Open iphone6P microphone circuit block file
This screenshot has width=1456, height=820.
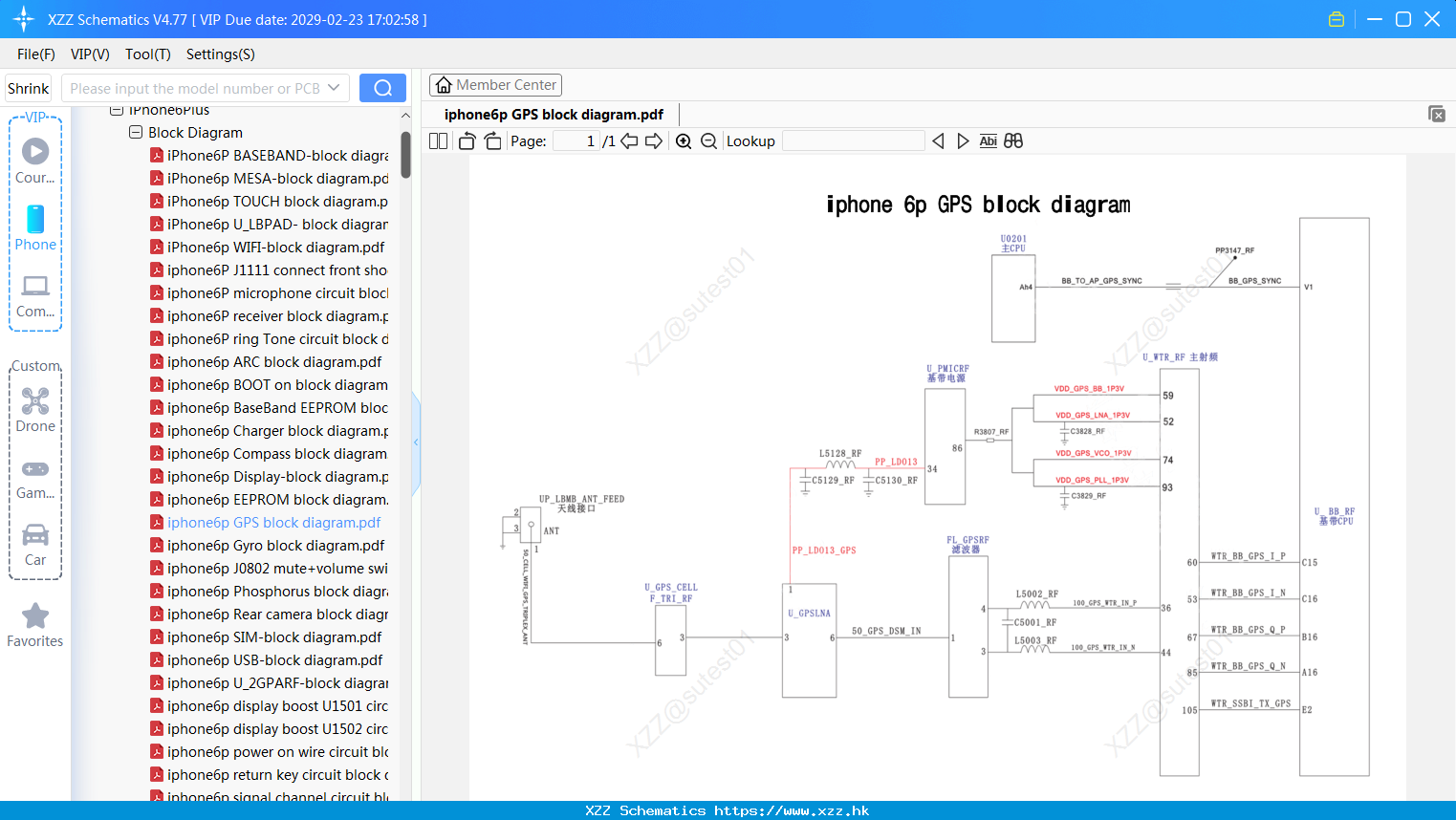point(269,293)
